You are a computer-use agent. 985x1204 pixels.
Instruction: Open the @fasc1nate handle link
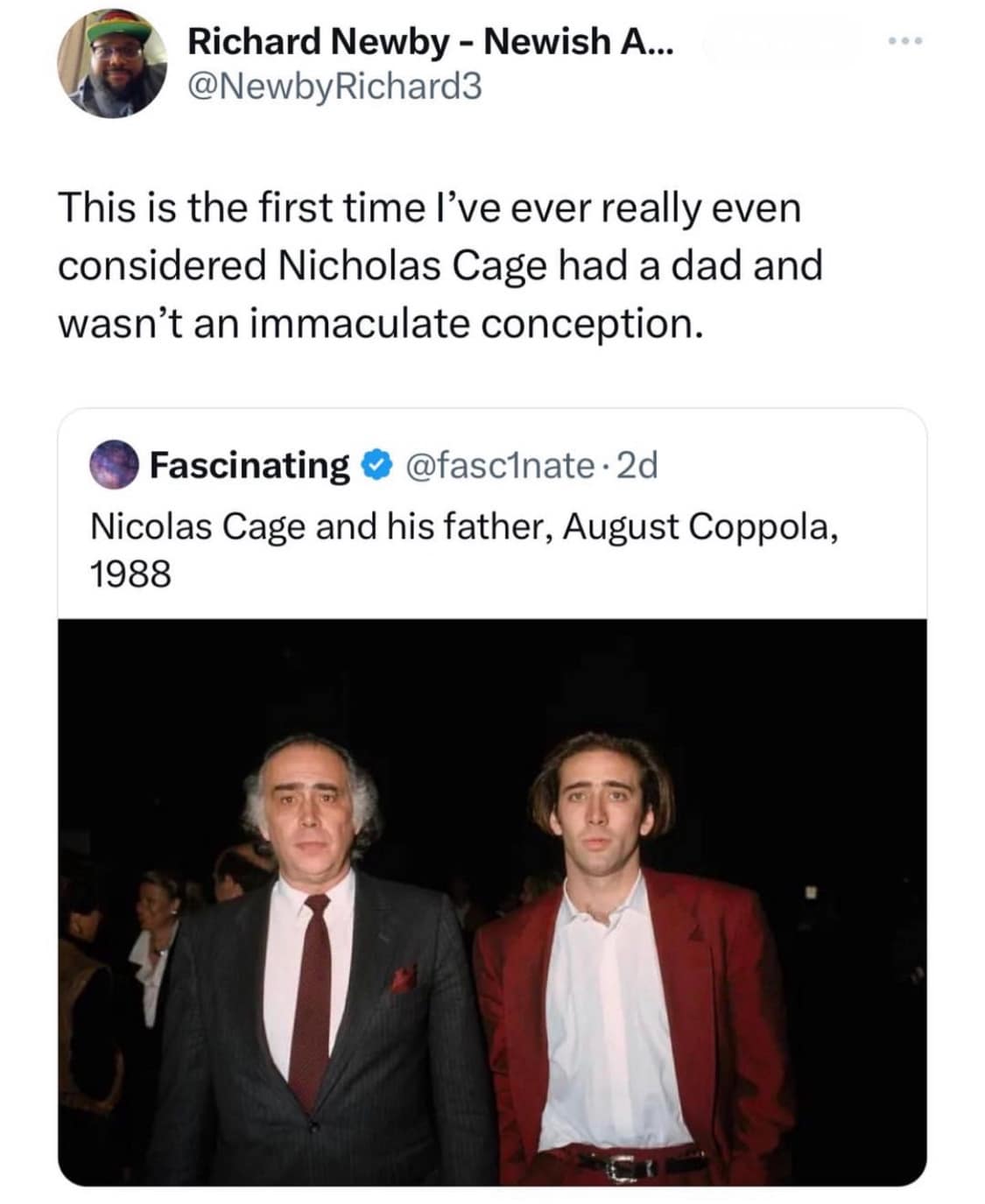coord(499,465)
